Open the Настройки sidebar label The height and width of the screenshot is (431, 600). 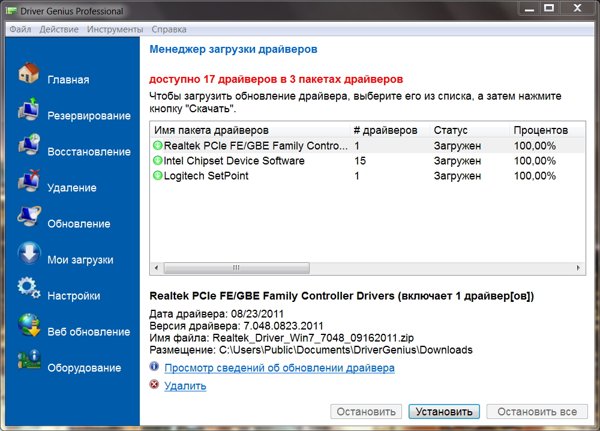74,296
